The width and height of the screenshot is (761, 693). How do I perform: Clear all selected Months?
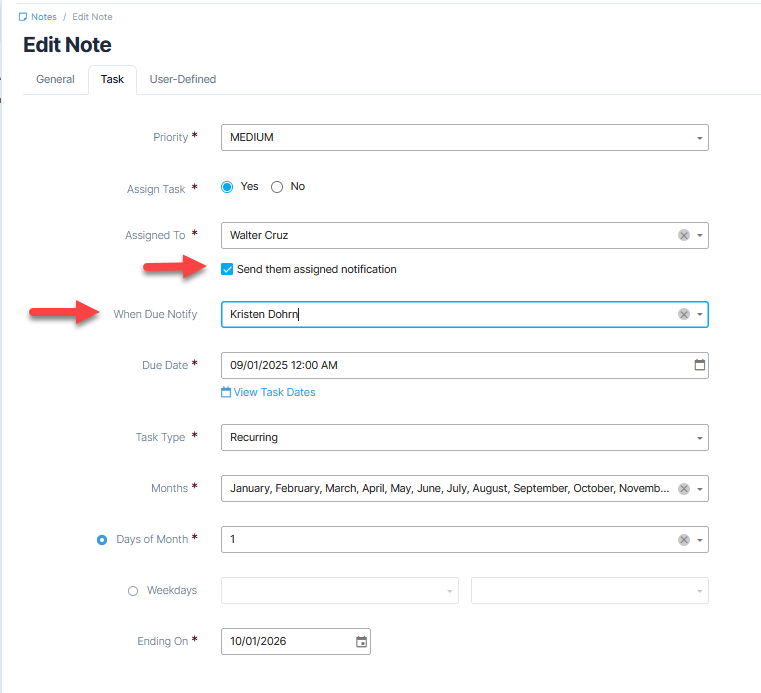click(x=684, y=489)
